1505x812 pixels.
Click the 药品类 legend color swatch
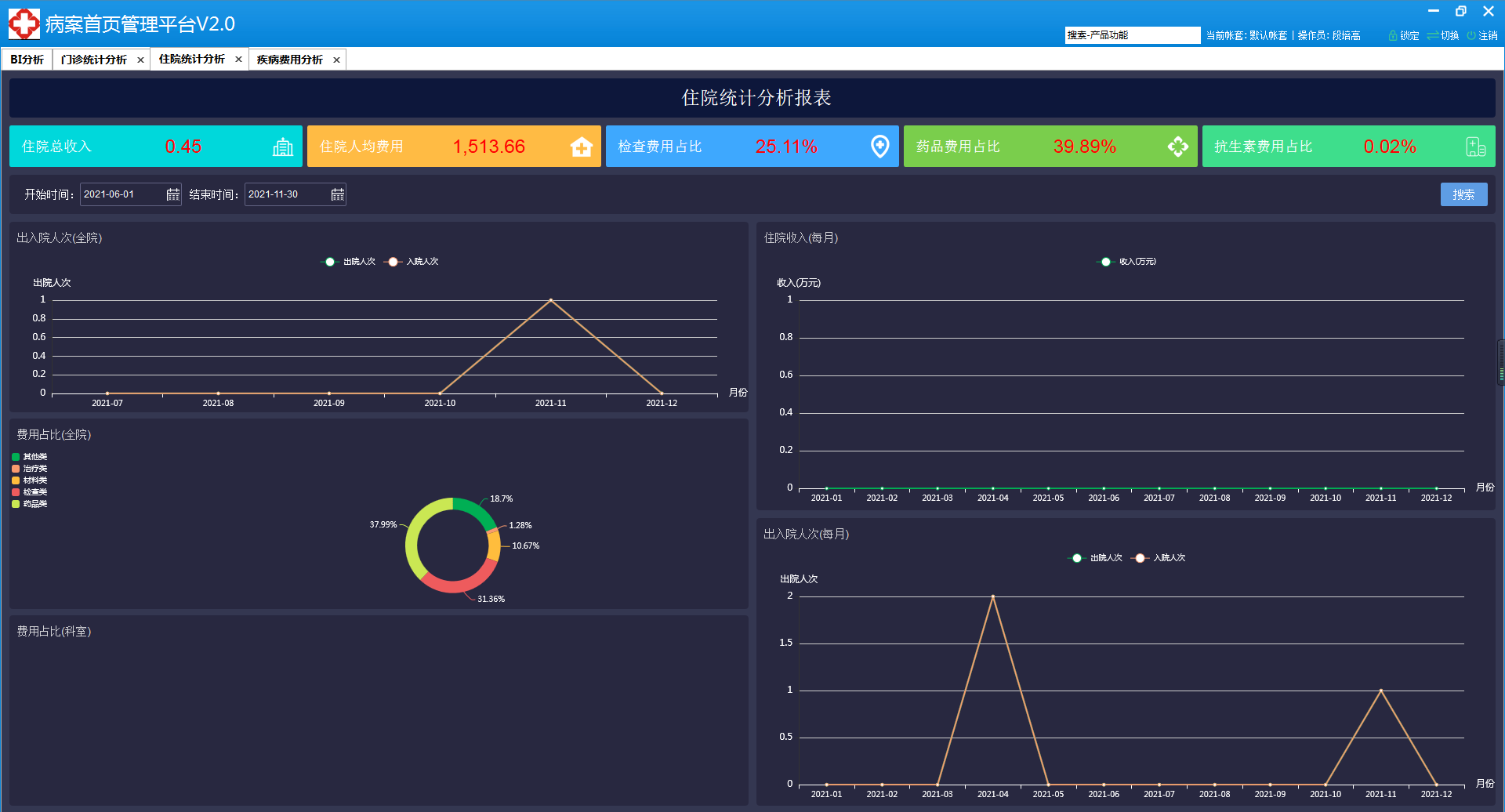[x=16, y=504]
